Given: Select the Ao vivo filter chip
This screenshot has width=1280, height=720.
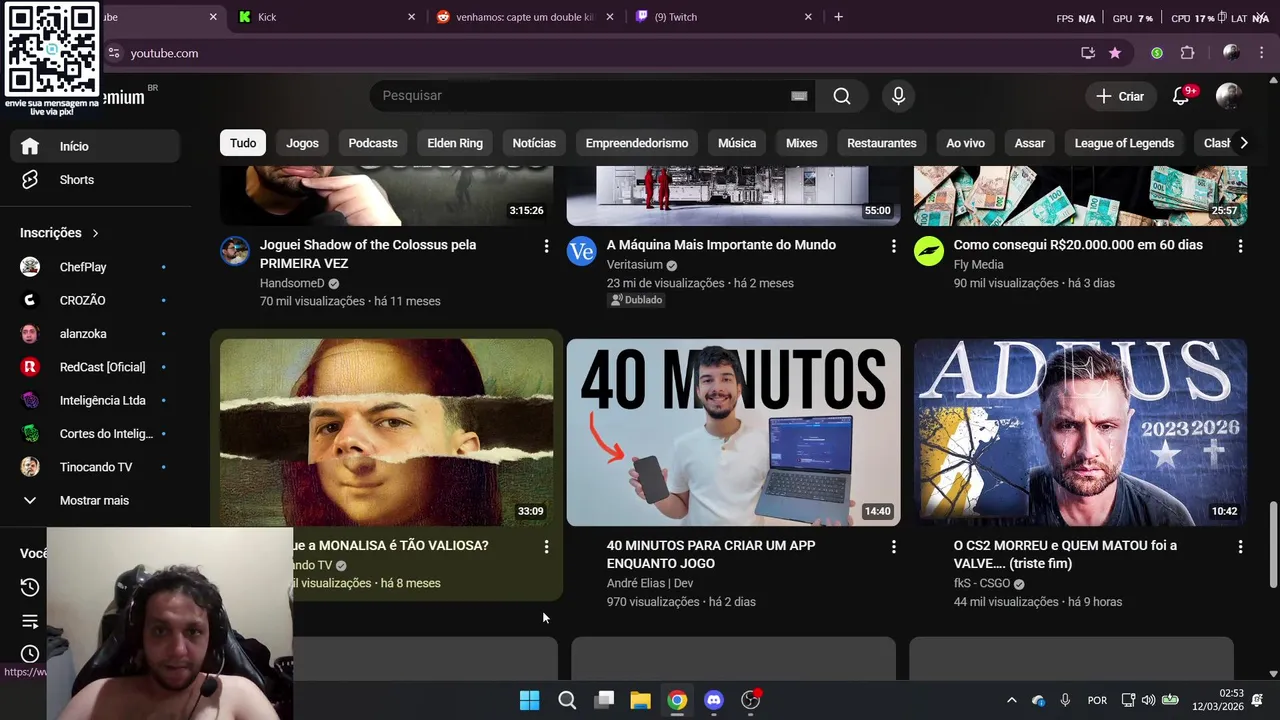Looking at the screenshot, I should click(965, 143).
